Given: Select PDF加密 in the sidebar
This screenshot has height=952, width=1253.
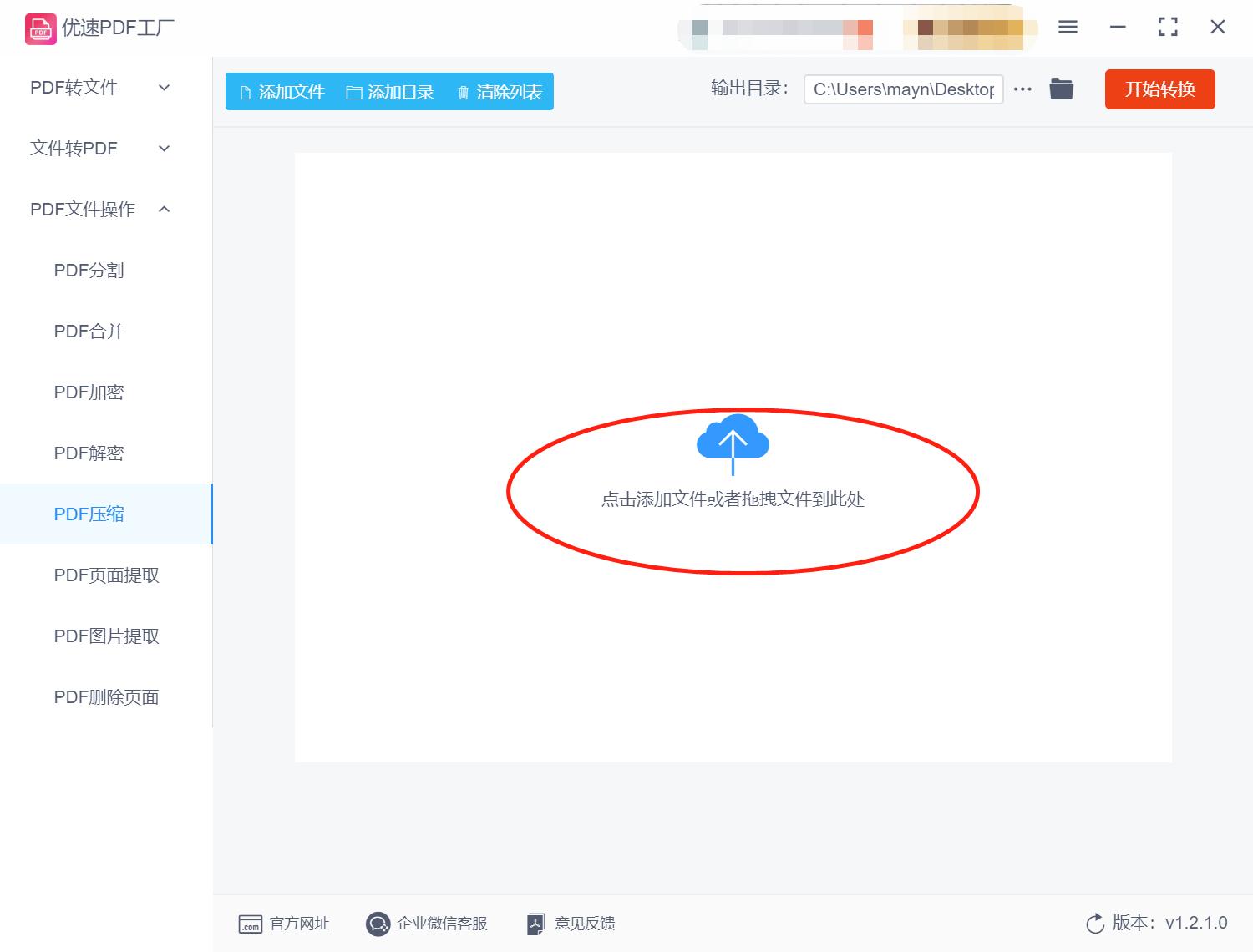Looking at the screenshot, I should [88, 392].
